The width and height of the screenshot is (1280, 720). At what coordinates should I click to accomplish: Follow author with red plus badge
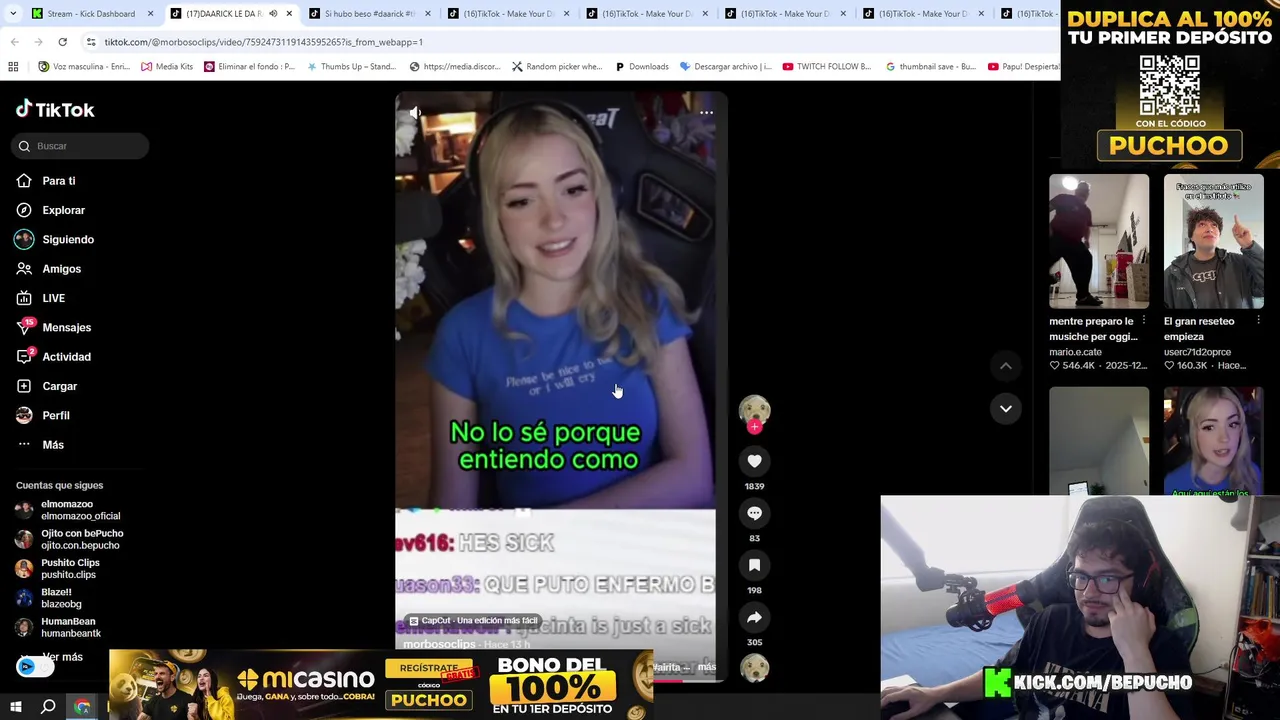pos(754,427)
